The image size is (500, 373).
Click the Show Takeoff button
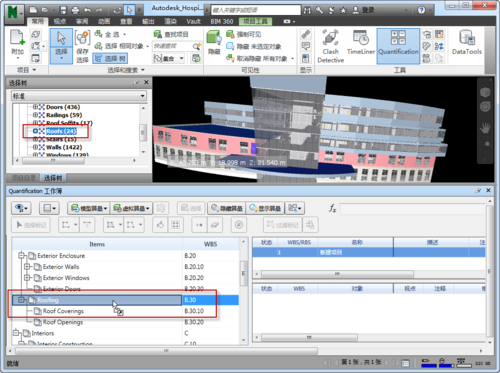265,208
